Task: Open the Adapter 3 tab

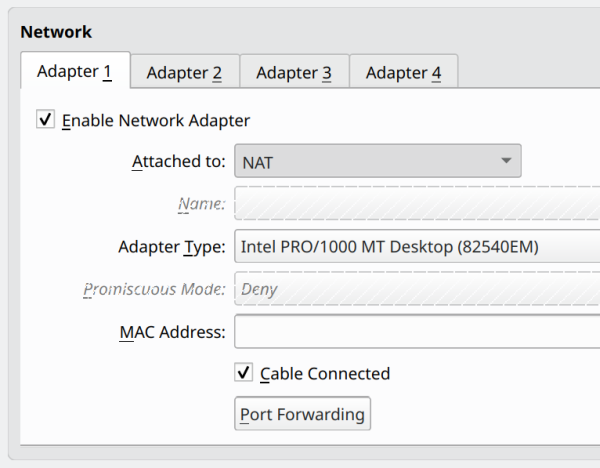Action: 294,73
